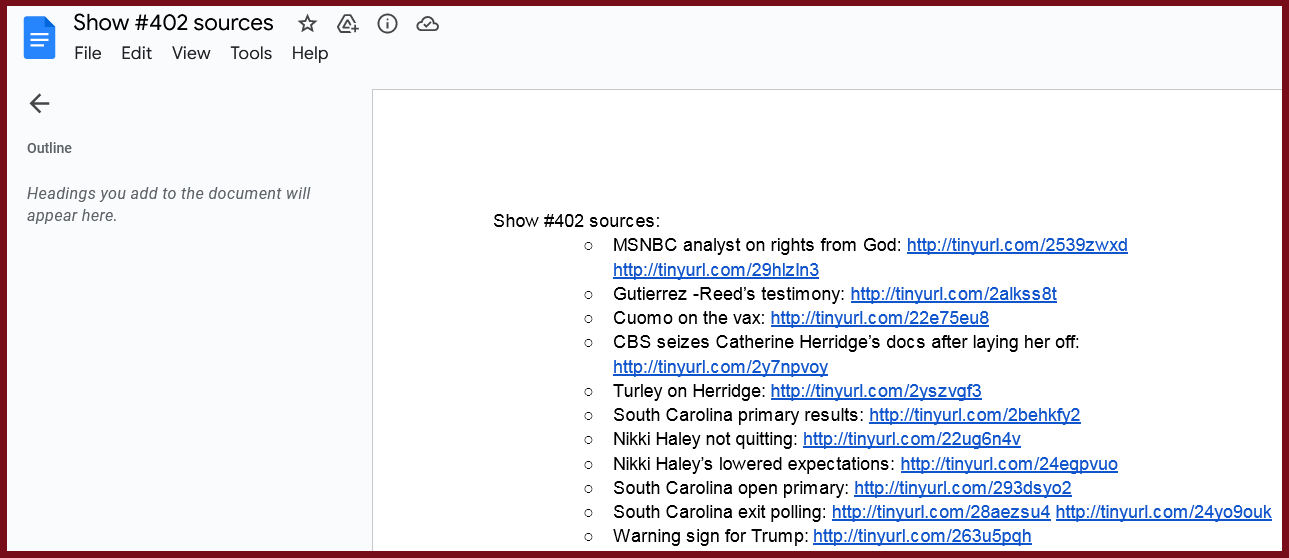Open exit polling link tinyurl.com/28aezsu4
This screenshot has width=1289, height=558.
click(941, 512)
